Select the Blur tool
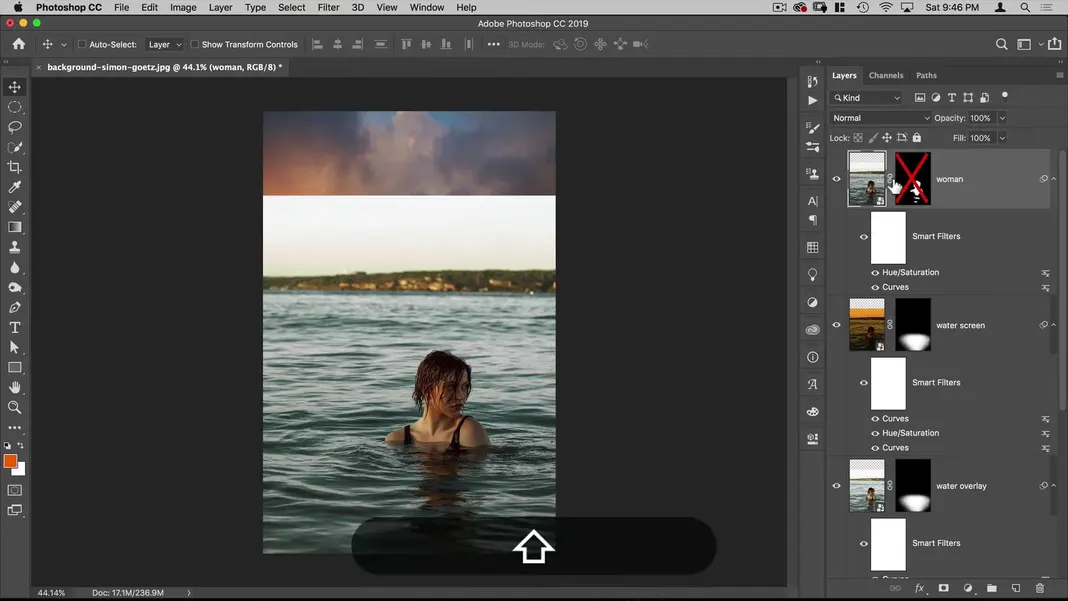 click(14, 267)
